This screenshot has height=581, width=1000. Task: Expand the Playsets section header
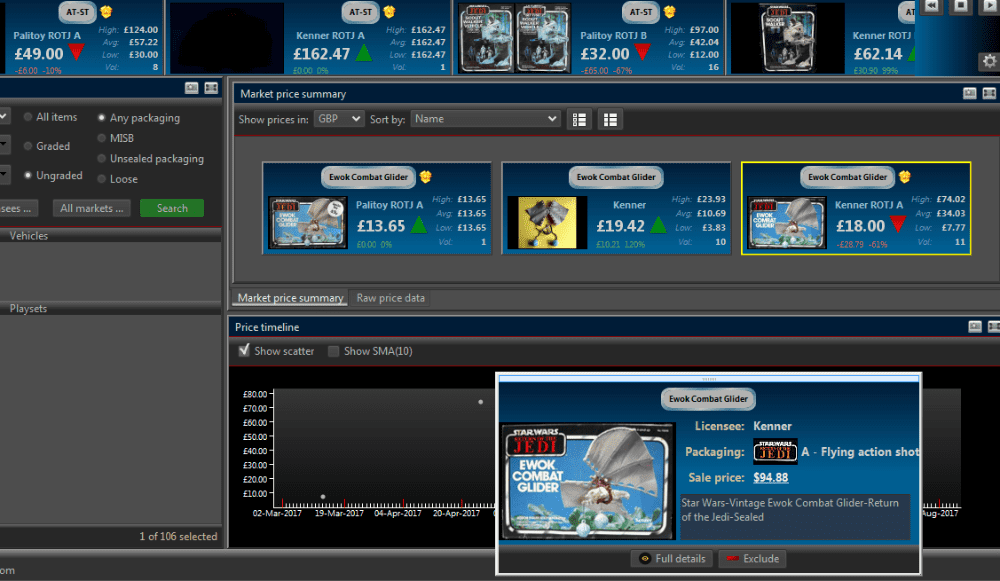(x=110, y=309)
